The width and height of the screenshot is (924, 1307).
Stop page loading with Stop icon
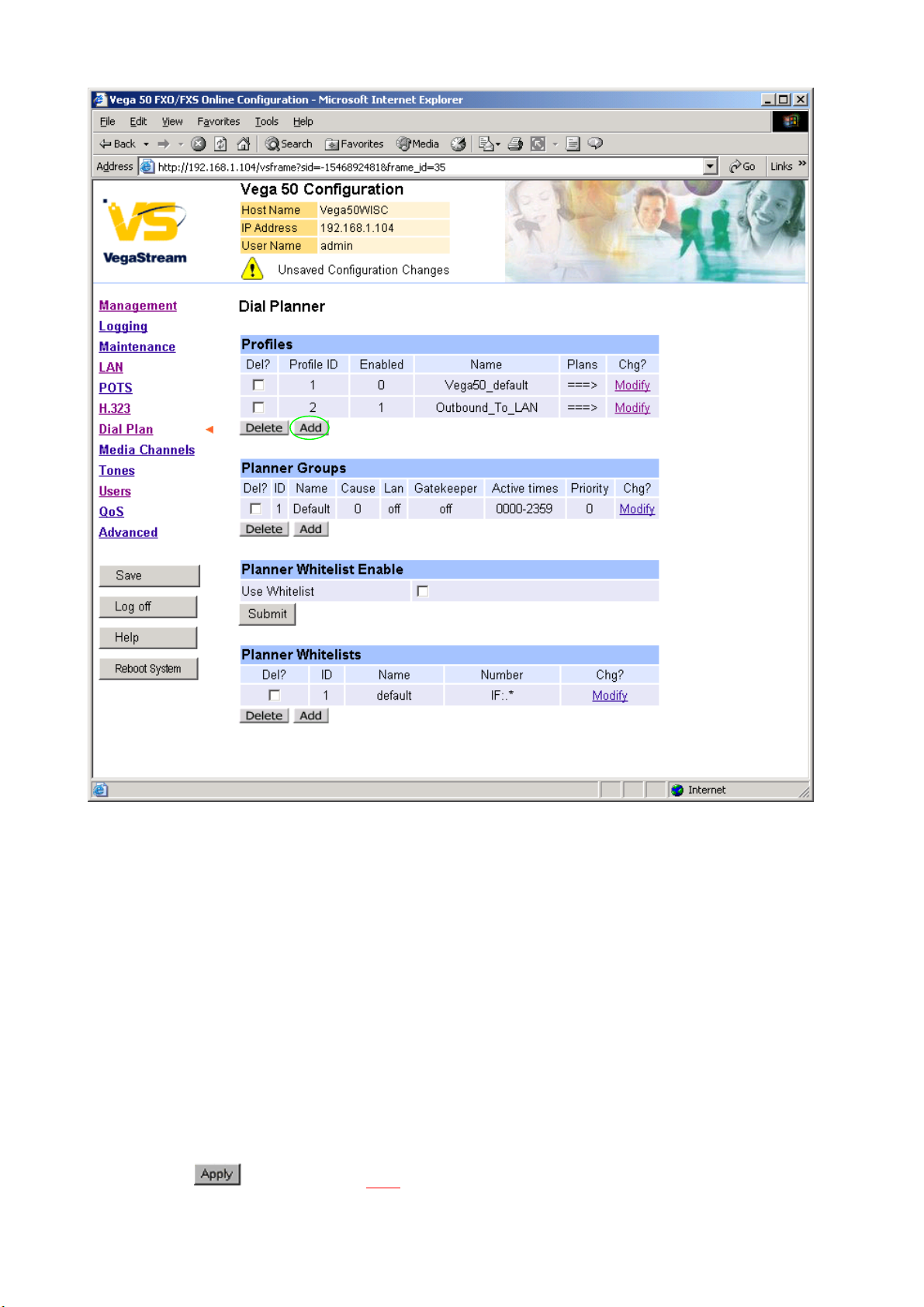click(199, 144)
